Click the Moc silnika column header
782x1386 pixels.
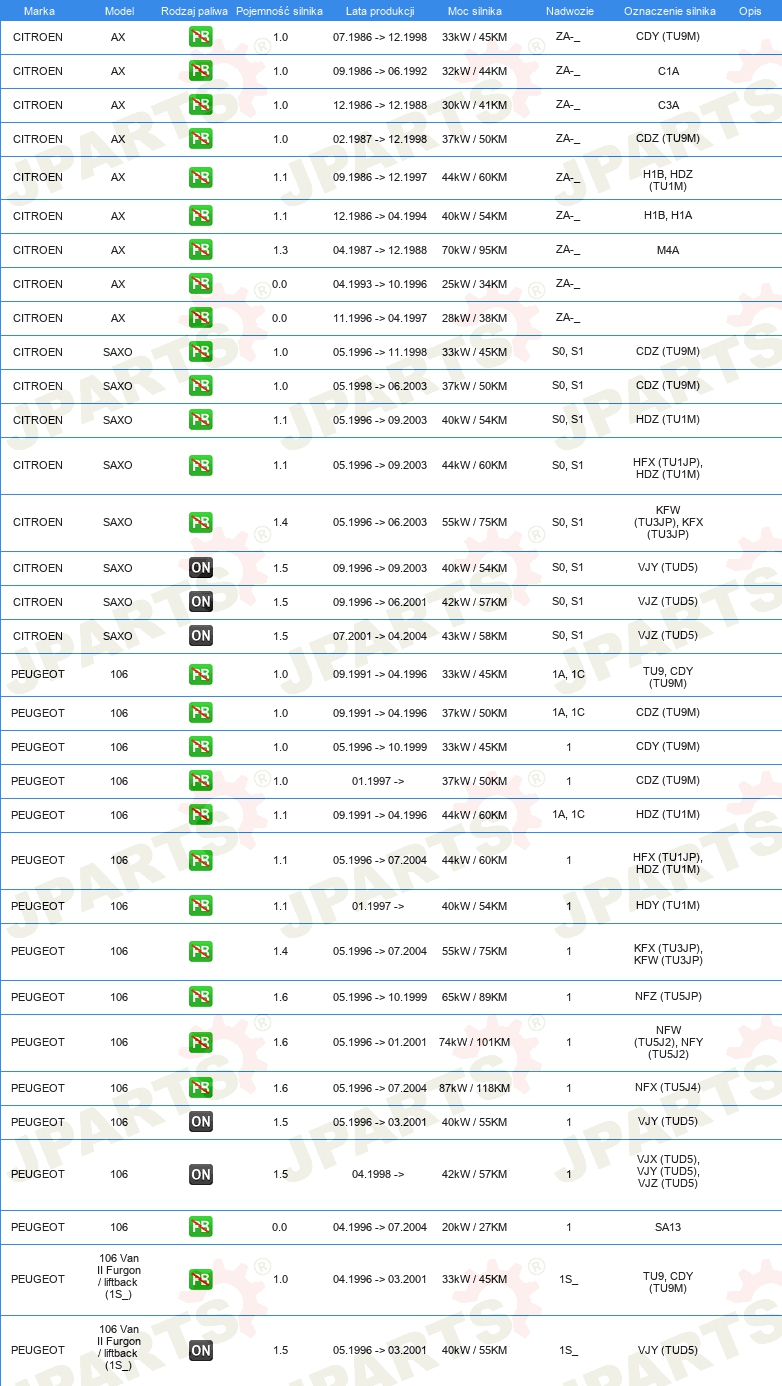click(x=475, y=11)
